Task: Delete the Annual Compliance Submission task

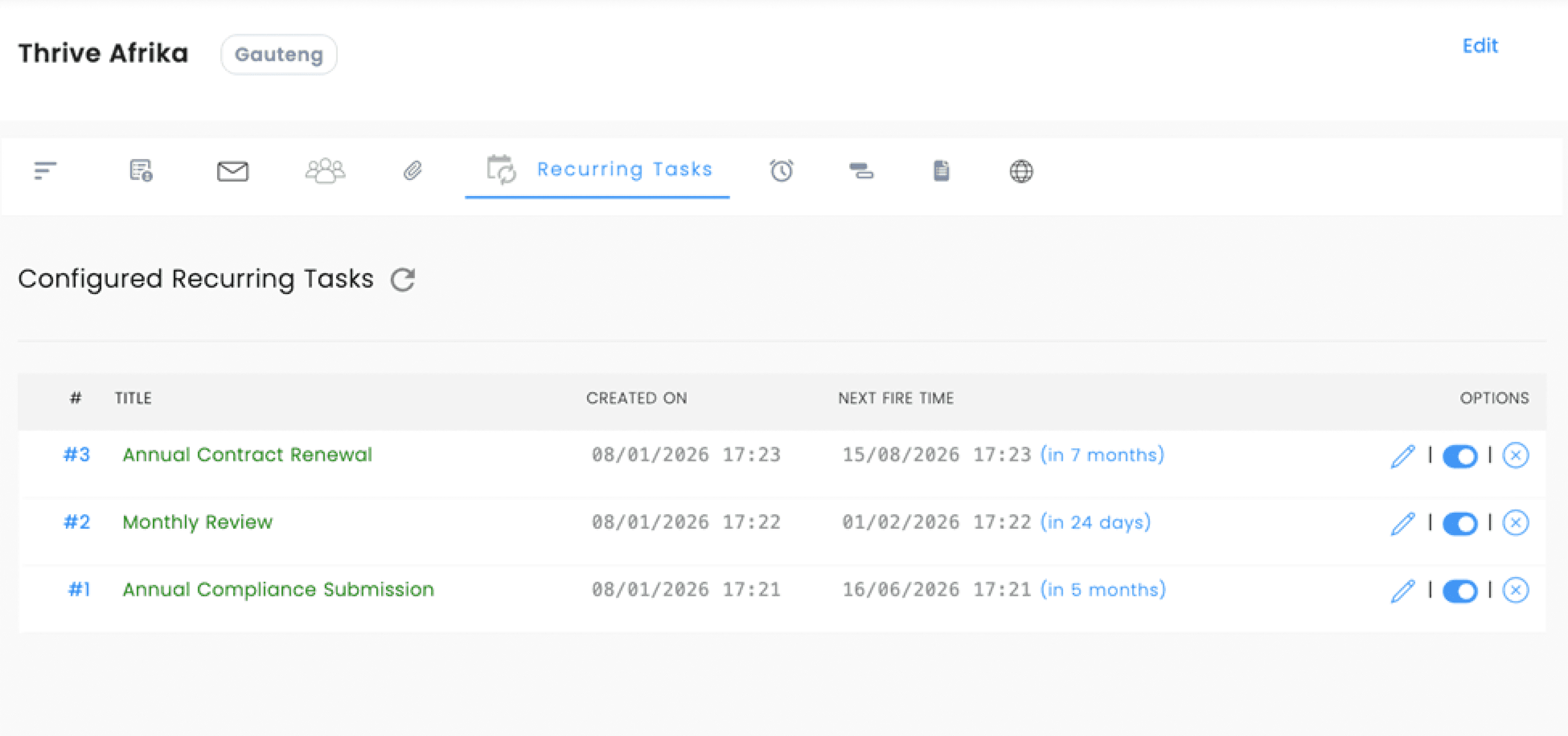Action: pyautogui.click(x=1515, y=590)
